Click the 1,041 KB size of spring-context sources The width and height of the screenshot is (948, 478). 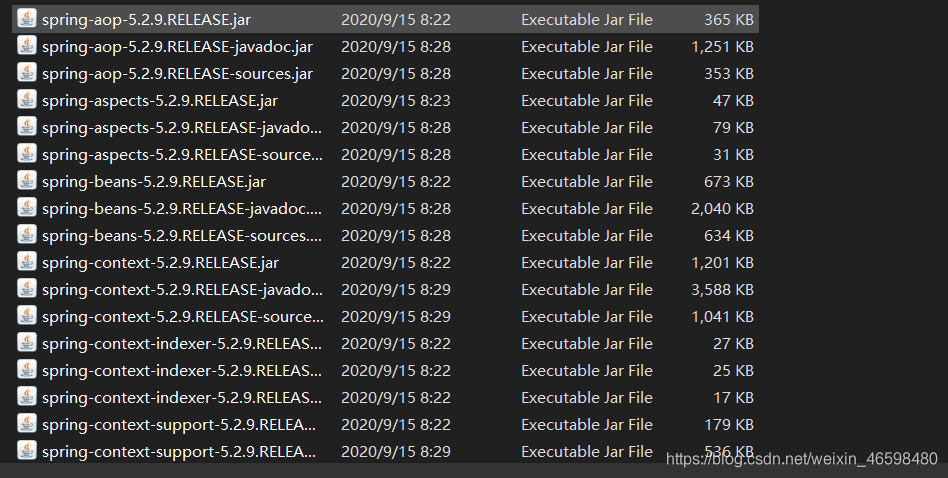pos(722,317)
